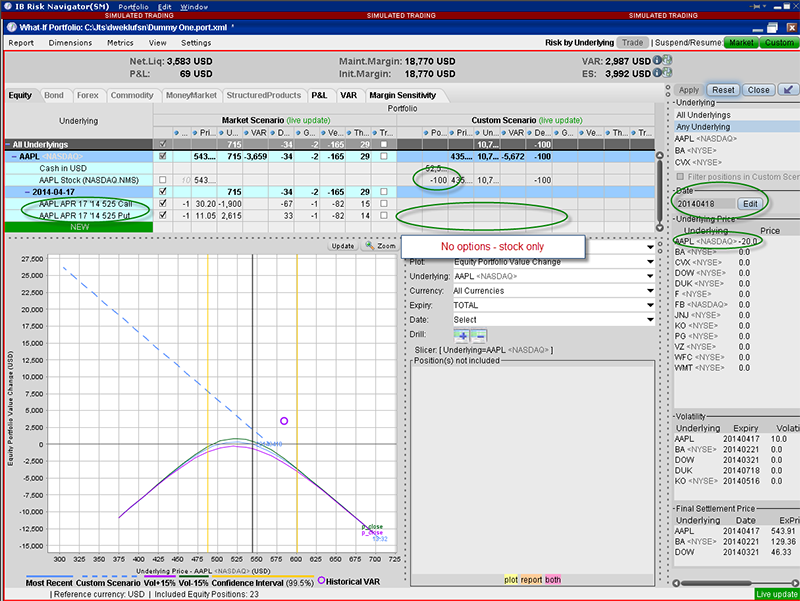Open the Report menu

(21, 43)
